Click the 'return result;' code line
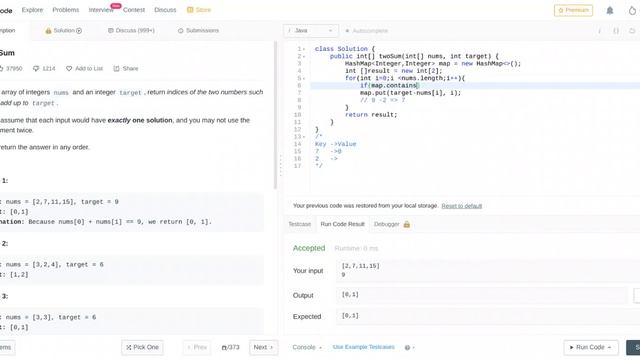Image resolution: width=640 pixels, height=360 pixels. (x=371, y=115)
